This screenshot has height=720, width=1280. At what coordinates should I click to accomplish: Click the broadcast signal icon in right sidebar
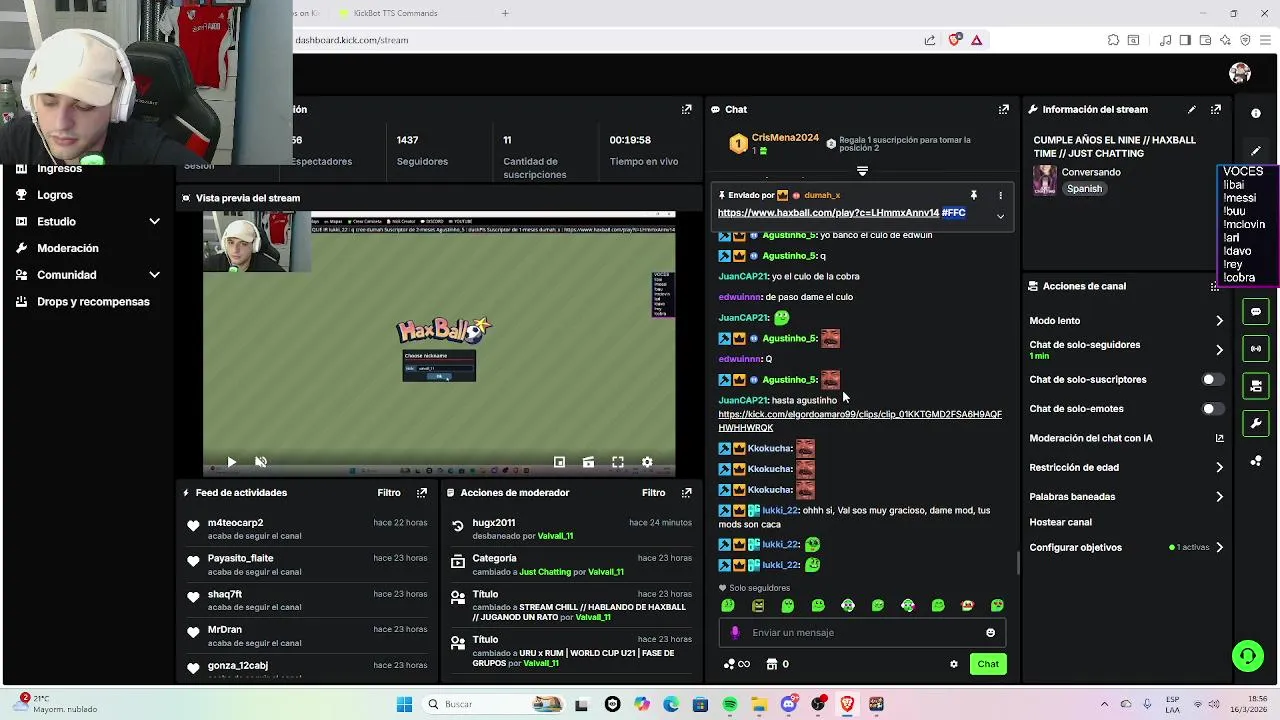click(x=1256, y=349)
